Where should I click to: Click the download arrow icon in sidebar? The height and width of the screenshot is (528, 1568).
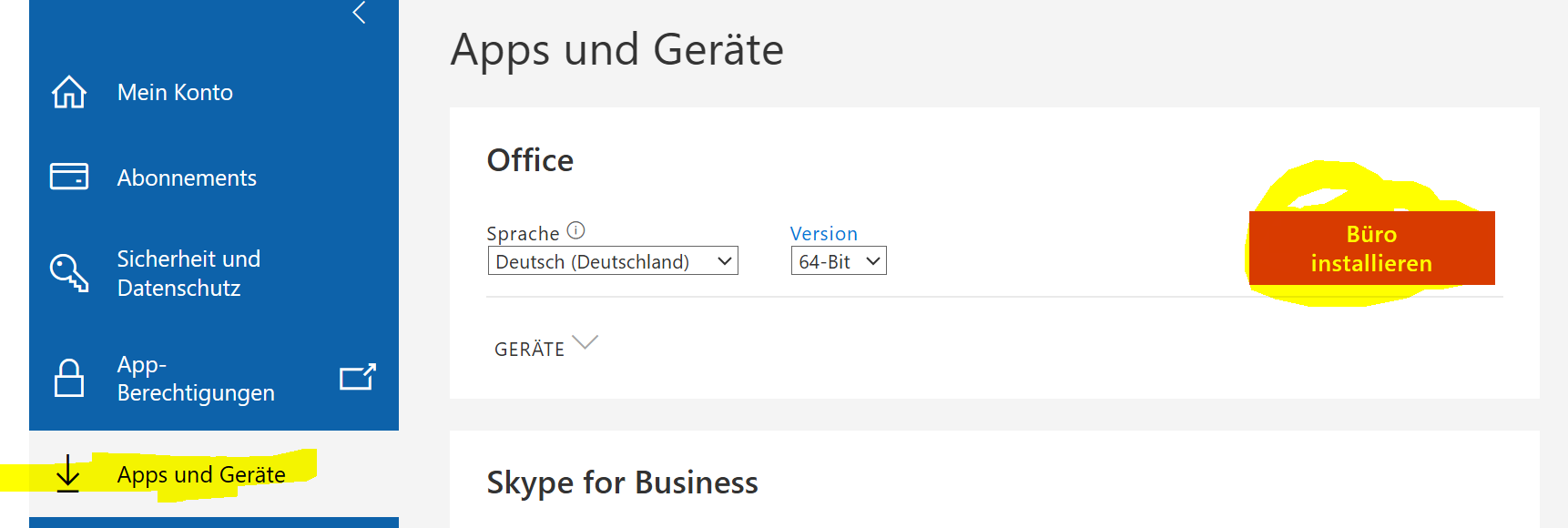click(68, 473)
